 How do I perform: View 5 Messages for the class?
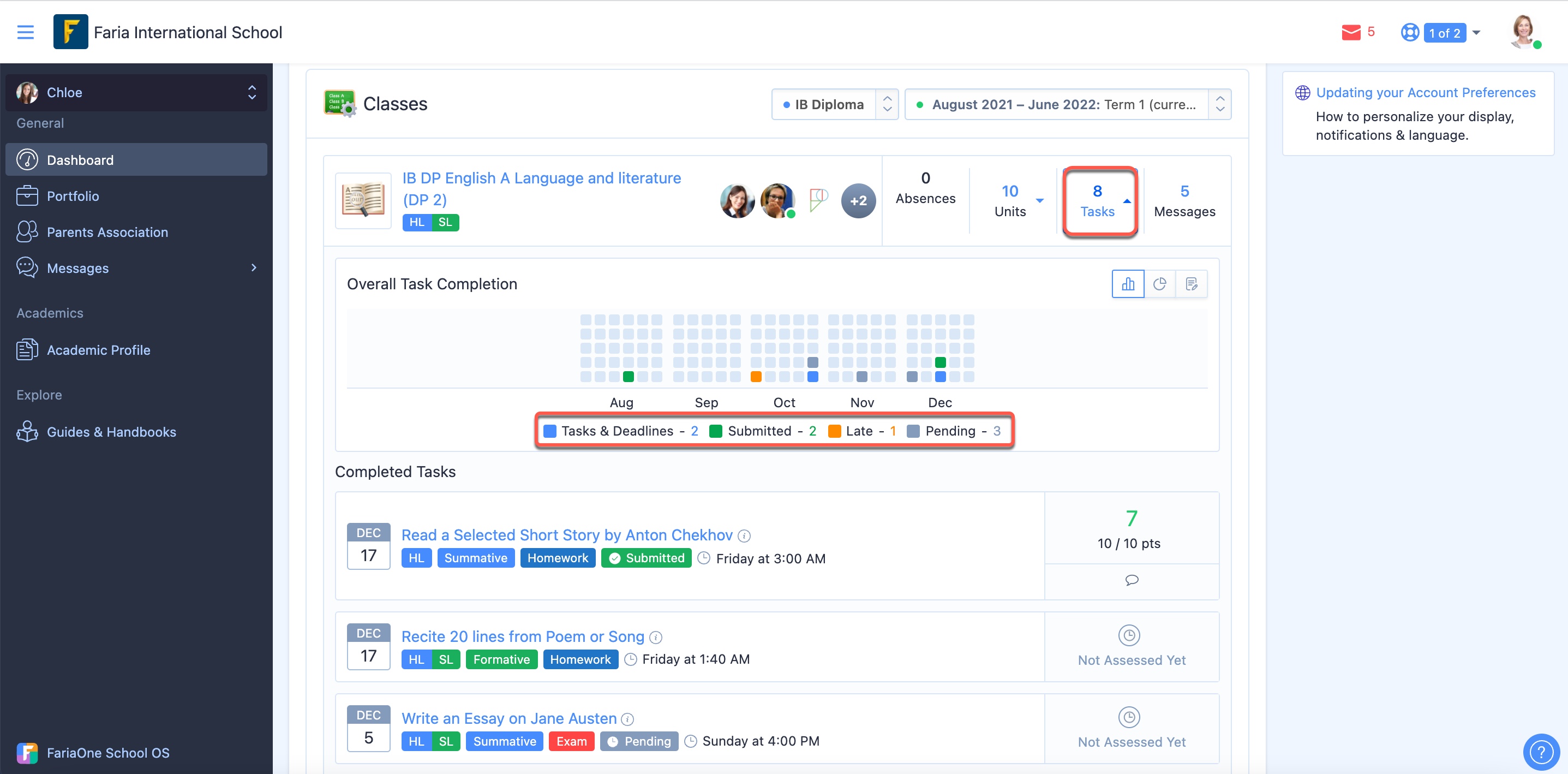pos(1184,200)
